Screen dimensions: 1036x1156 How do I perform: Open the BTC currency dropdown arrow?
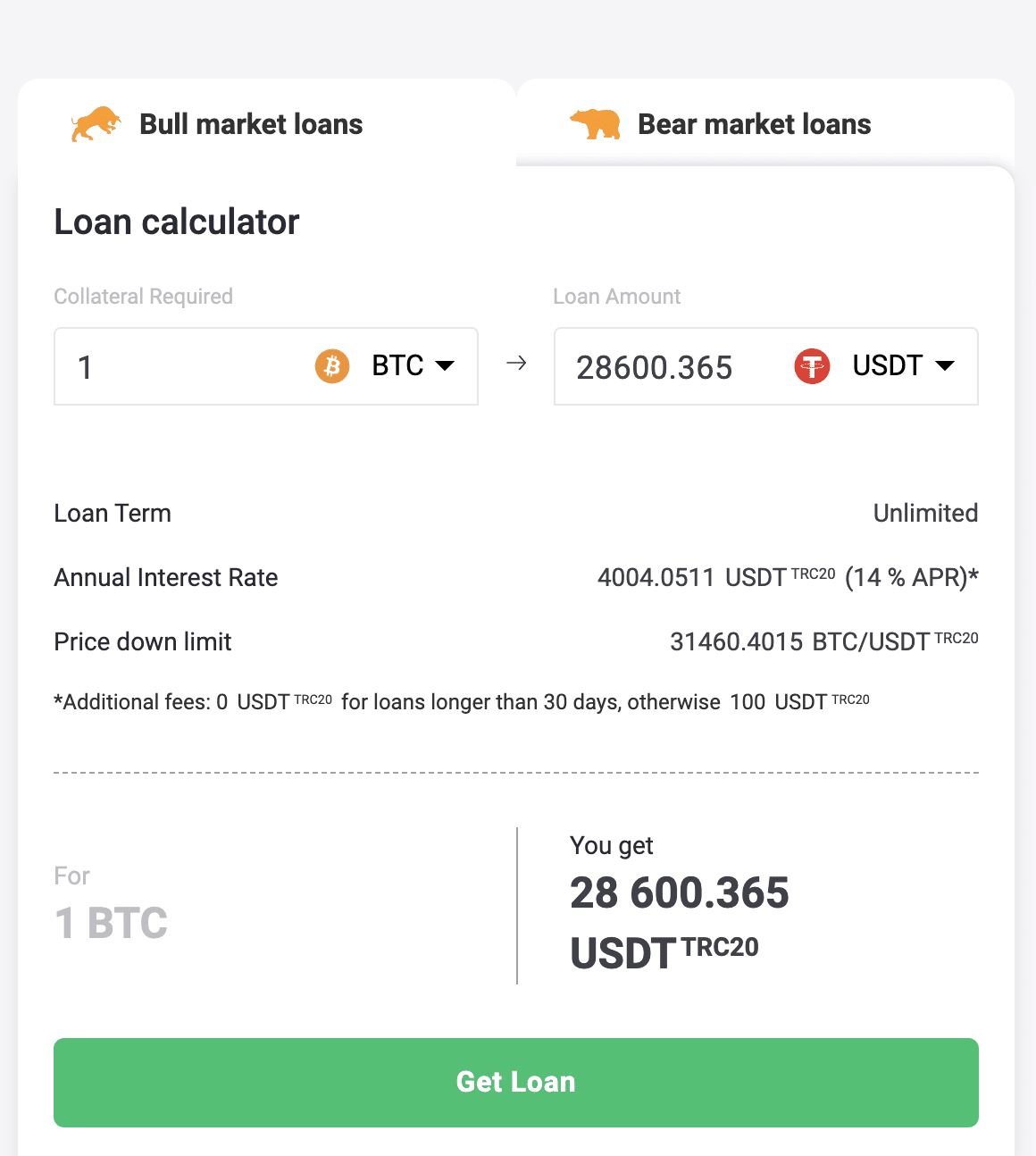tap(445, 365)
